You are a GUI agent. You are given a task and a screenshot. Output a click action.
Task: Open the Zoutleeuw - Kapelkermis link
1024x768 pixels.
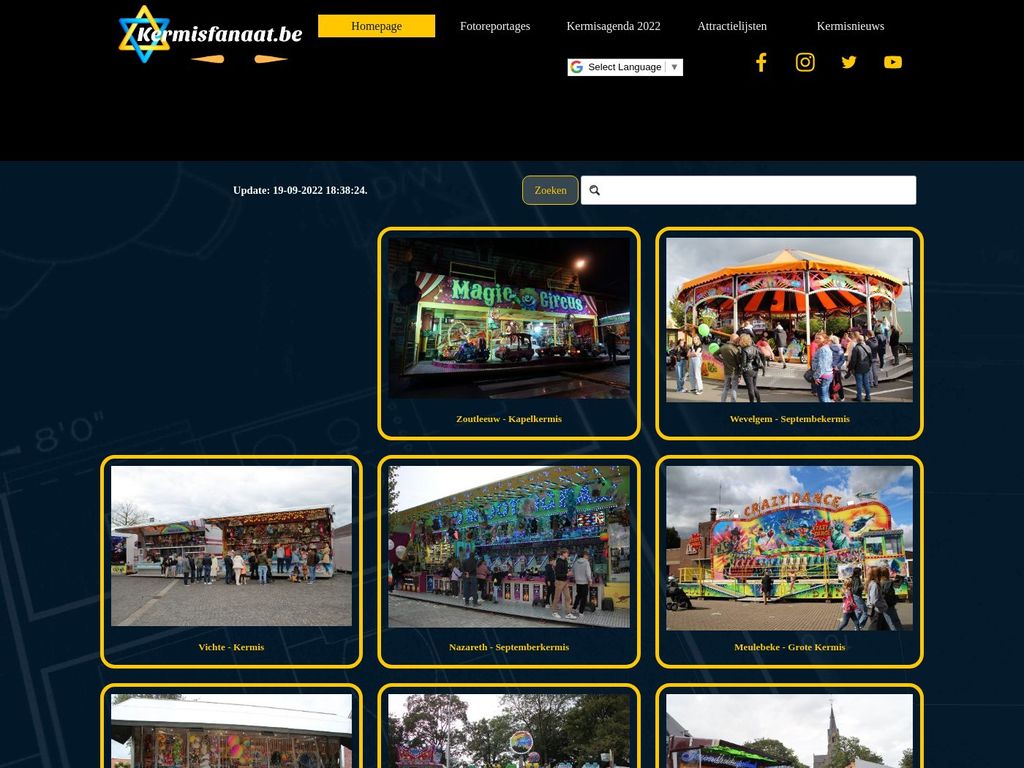pos(509,419)
